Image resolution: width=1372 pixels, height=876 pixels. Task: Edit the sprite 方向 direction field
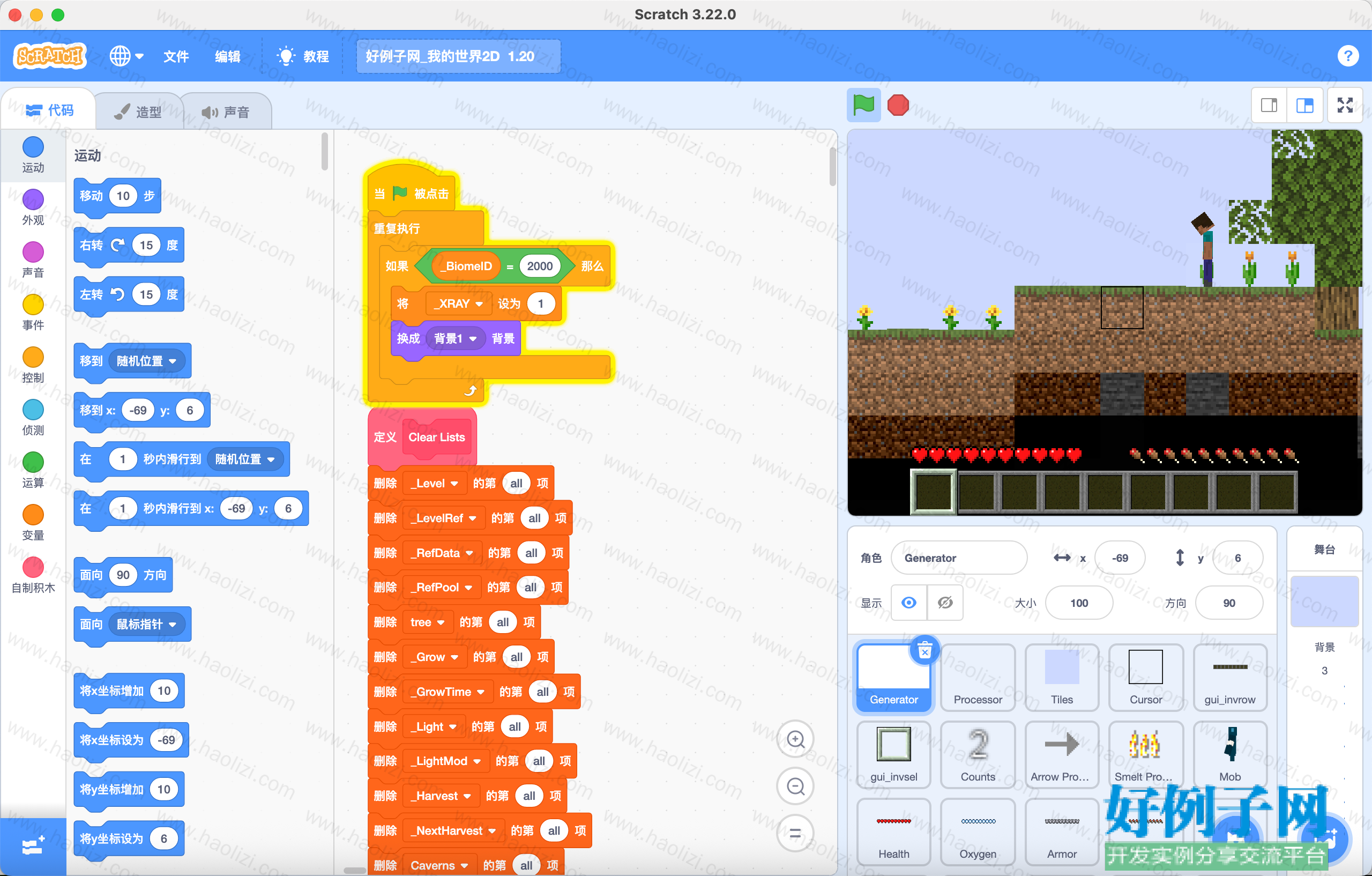coord(1229,603)
